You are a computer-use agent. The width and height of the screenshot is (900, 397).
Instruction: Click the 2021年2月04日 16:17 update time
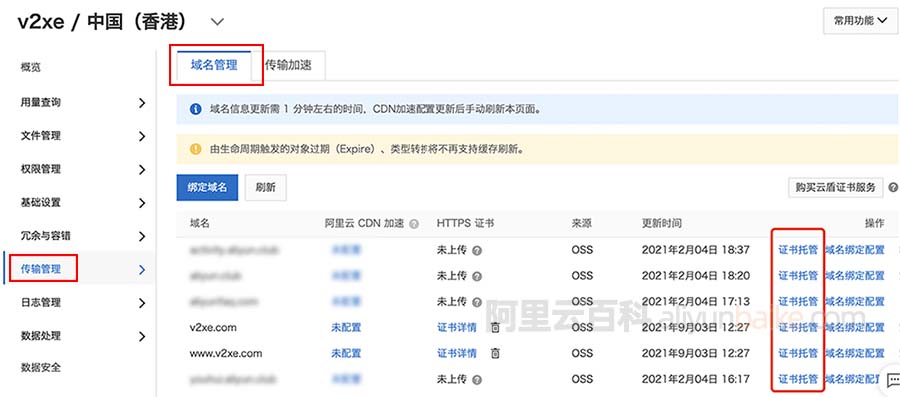coord(696,379)
